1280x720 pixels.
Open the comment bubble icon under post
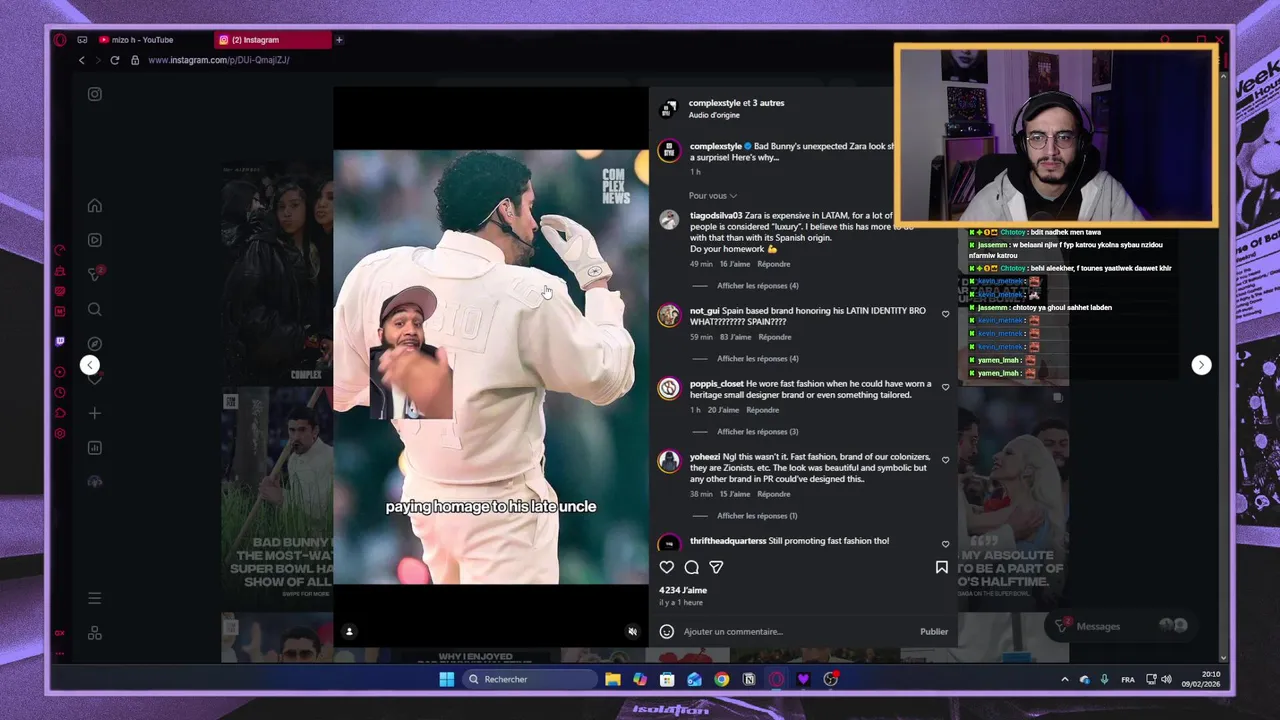[691, 567]
